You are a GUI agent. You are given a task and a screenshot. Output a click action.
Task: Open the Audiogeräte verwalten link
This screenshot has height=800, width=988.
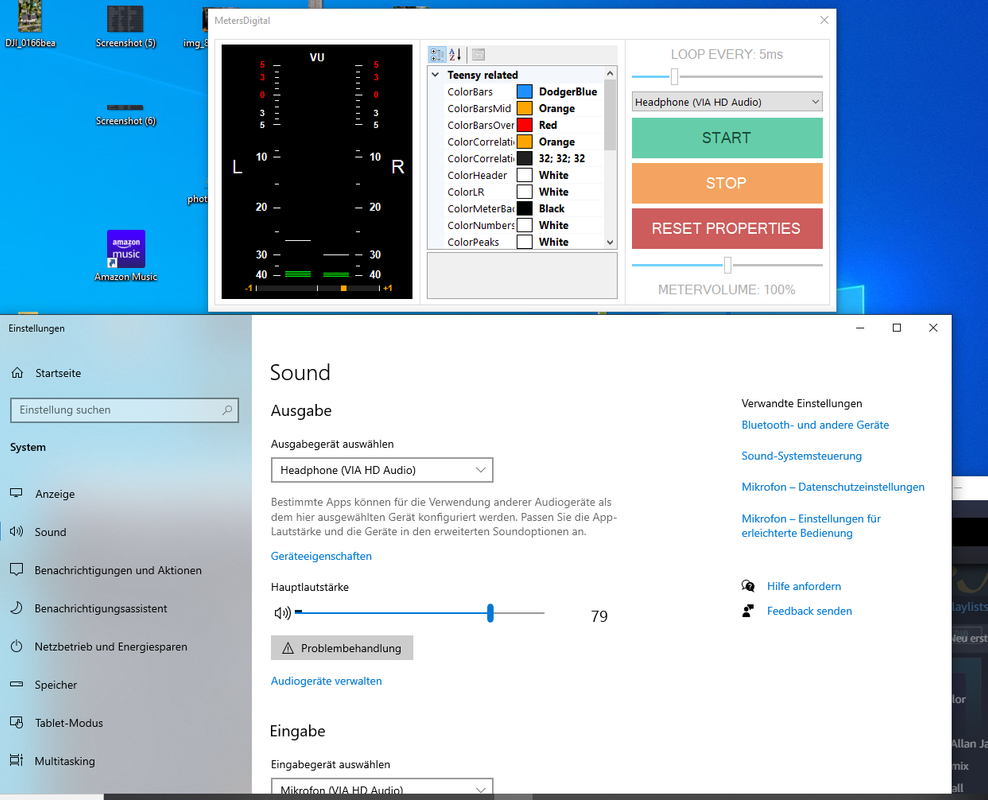click(326, 681)
